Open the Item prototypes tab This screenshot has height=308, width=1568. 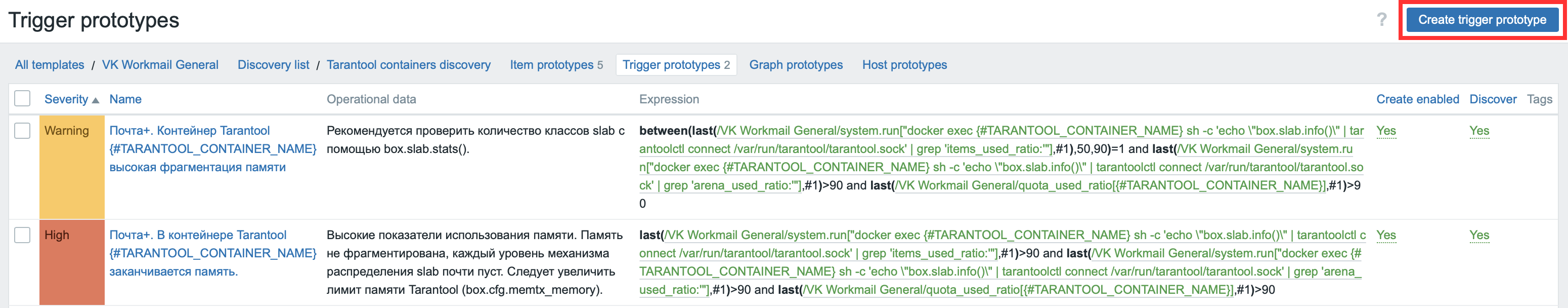click(551, 65)
